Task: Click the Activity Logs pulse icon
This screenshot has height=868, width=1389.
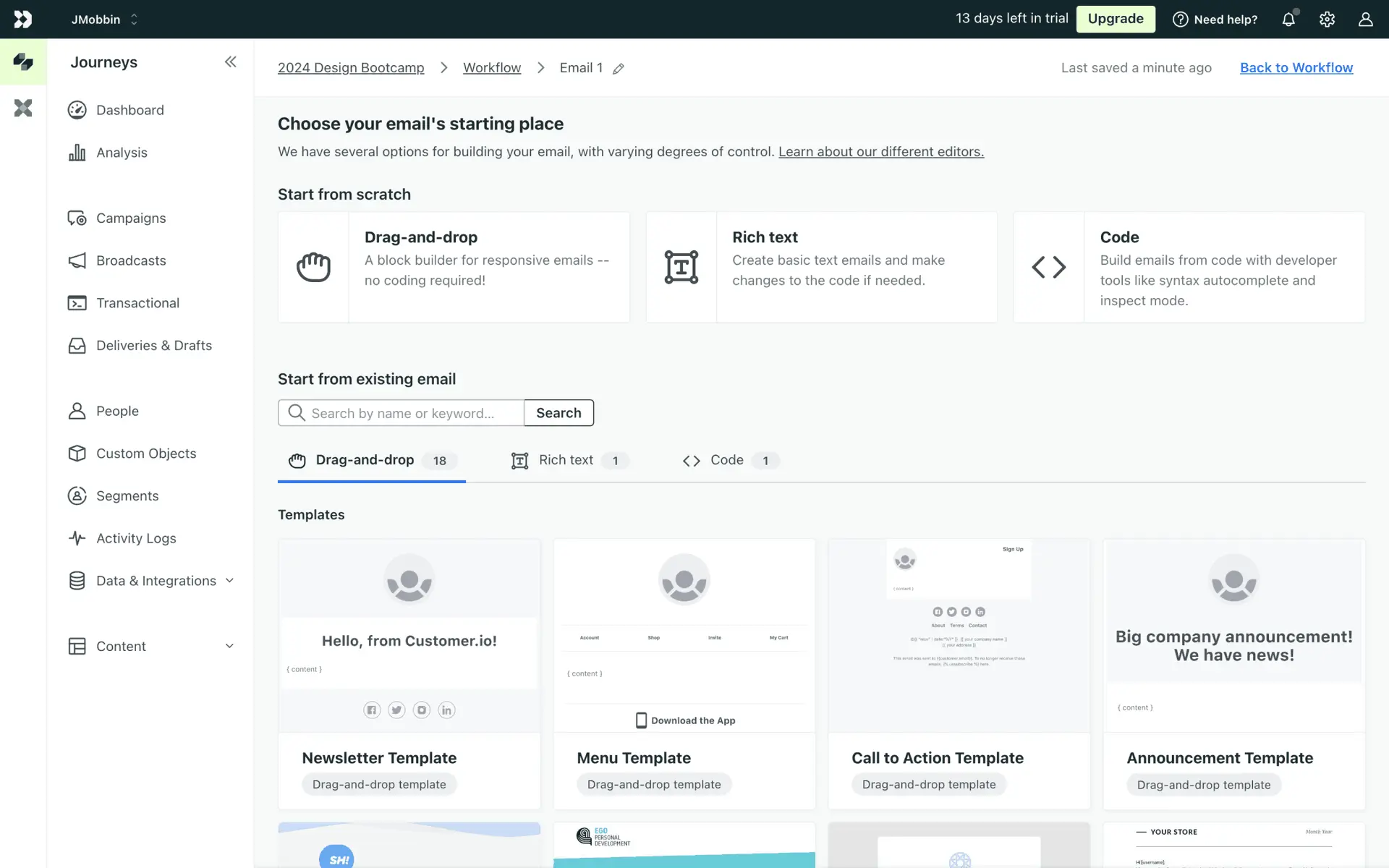Action: (77, 538)
